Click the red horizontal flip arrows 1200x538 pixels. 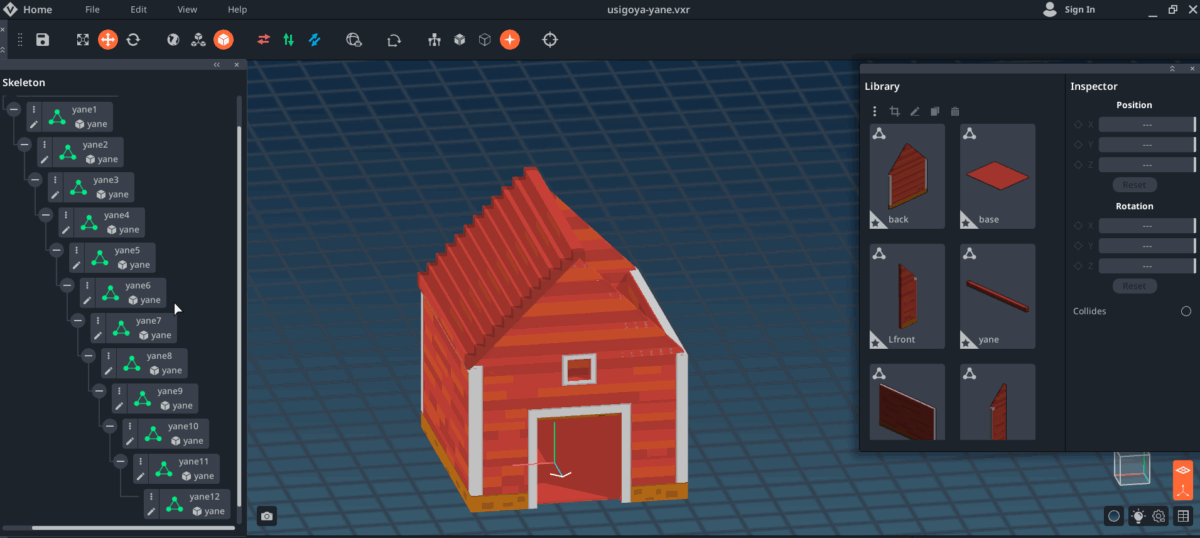pos(264,40)
